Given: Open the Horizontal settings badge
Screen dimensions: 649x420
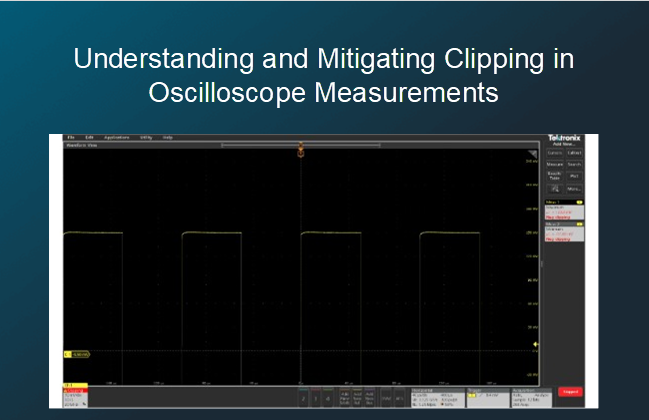Looking at the screenshot, I should click(436, 393).
